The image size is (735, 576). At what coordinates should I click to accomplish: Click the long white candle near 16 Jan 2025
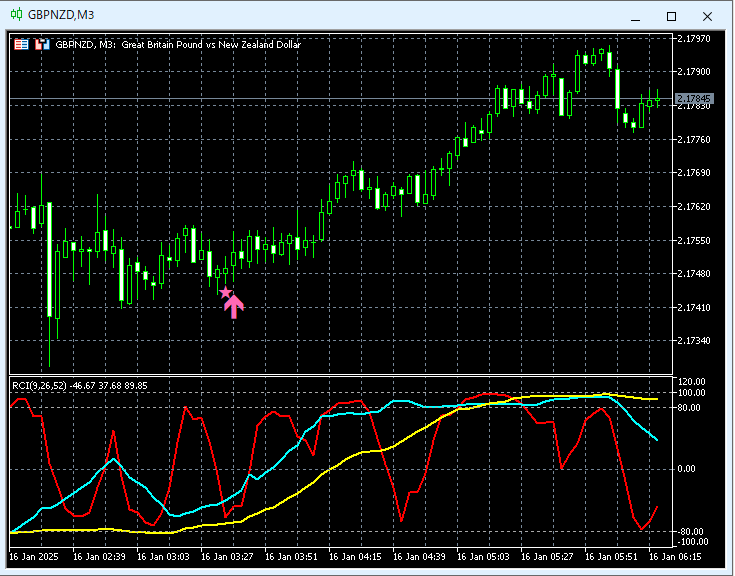coord(49,259)
